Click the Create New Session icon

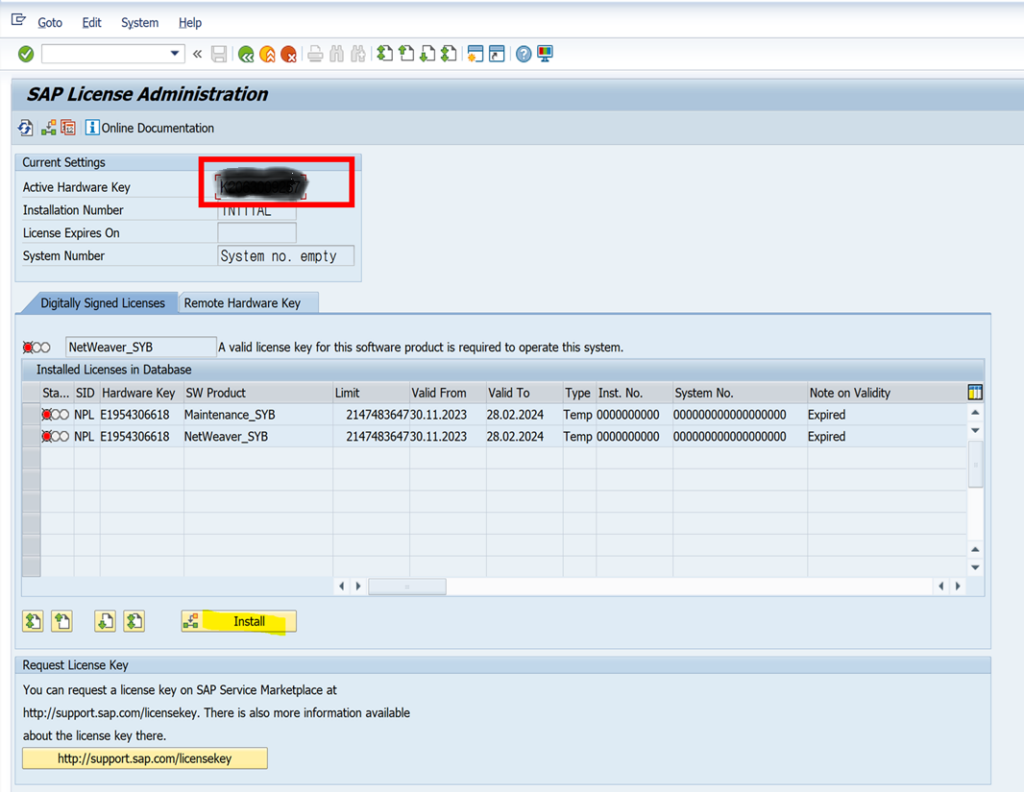[475, 54]
